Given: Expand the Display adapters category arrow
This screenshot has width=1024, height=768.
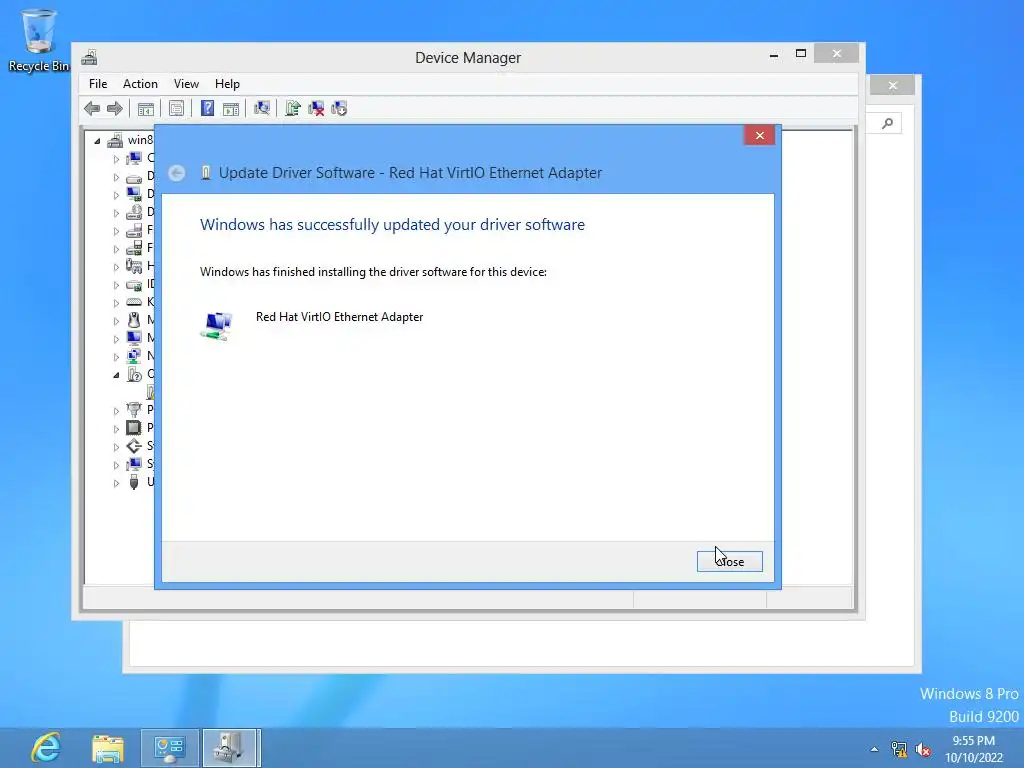Looking at the screenshot, I should pos(116,195).
